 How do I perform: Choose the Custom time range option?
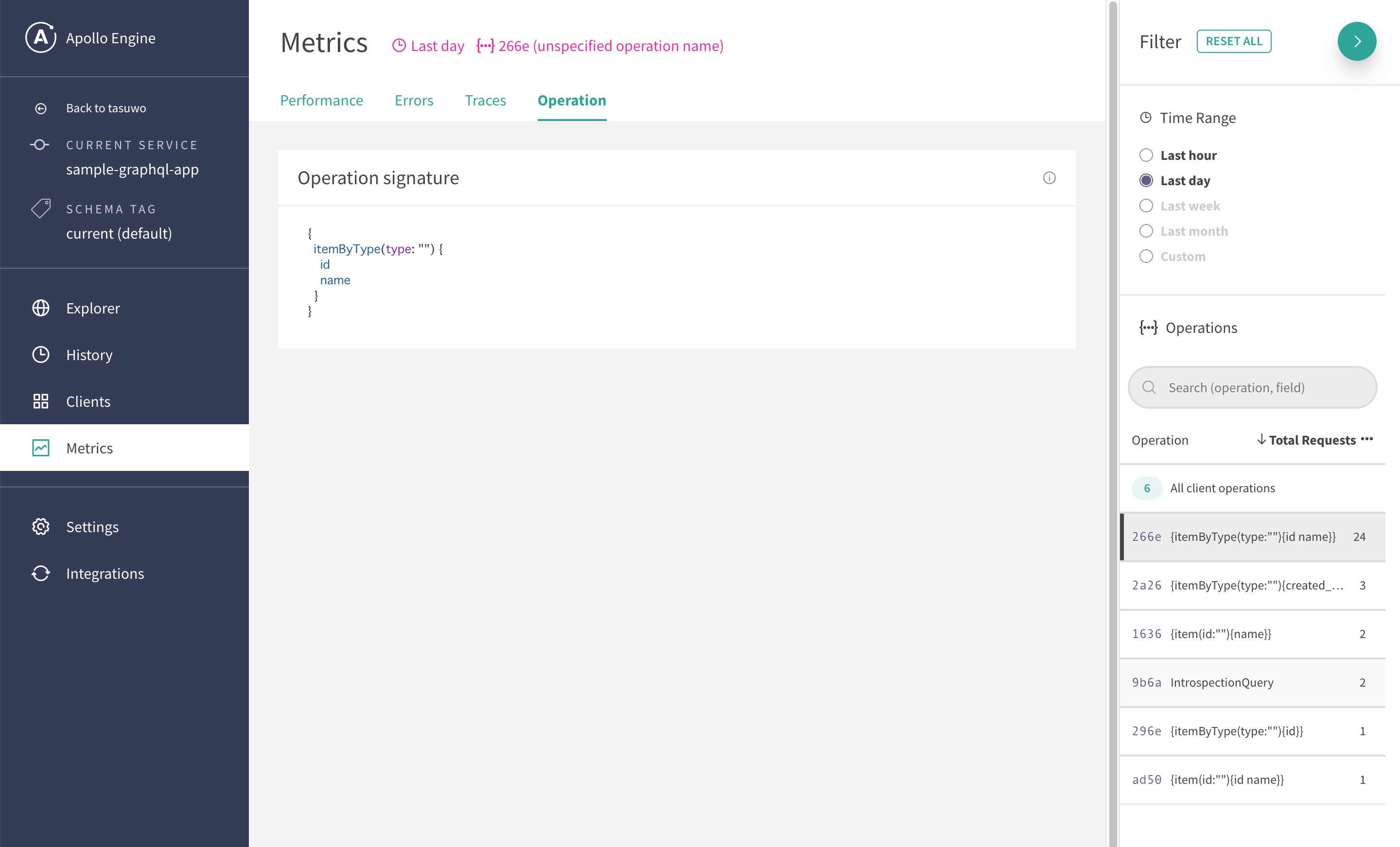[1146, 256]
